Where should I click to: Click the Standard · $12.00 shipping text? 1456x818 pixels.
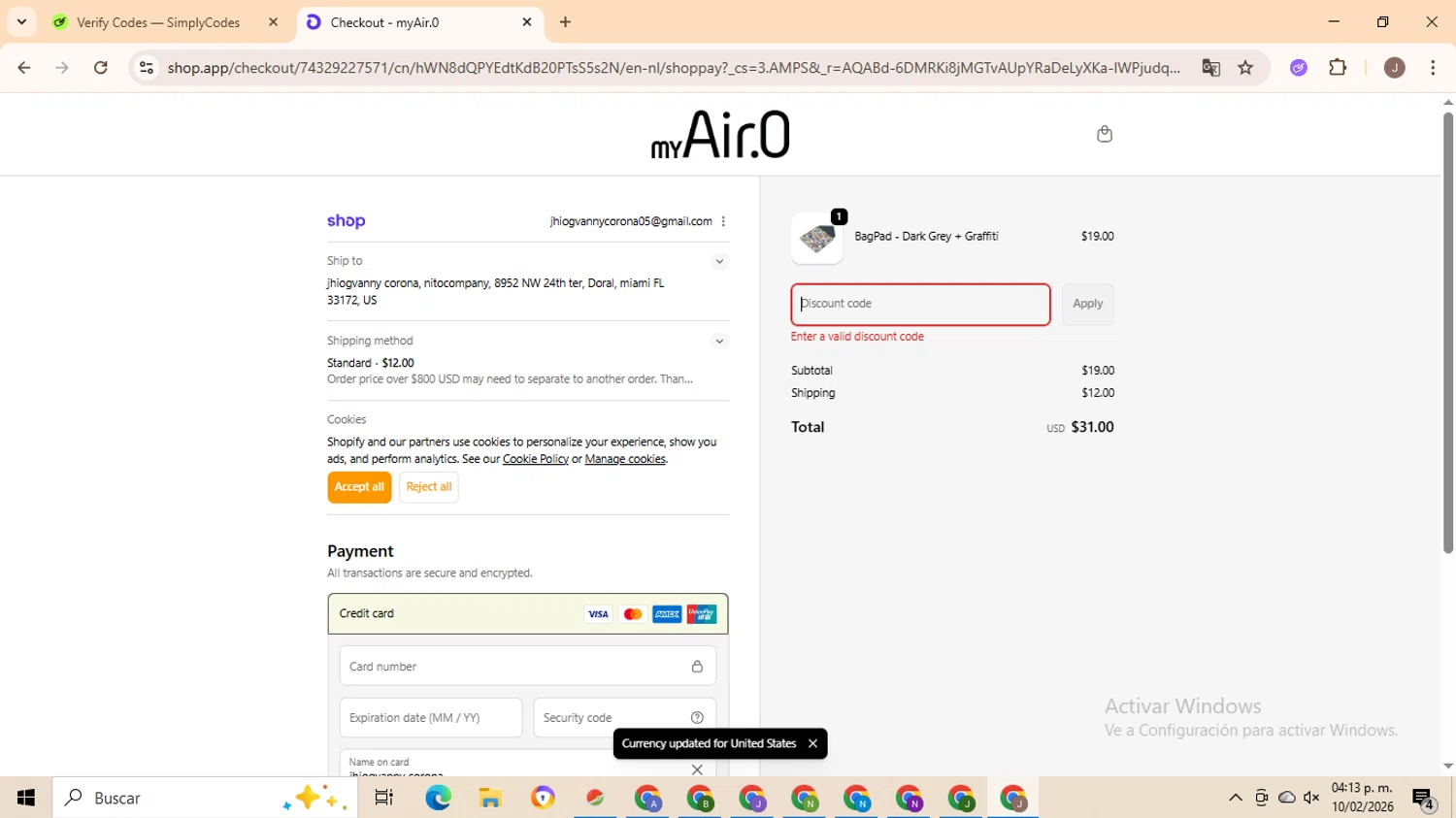(370, 363)
